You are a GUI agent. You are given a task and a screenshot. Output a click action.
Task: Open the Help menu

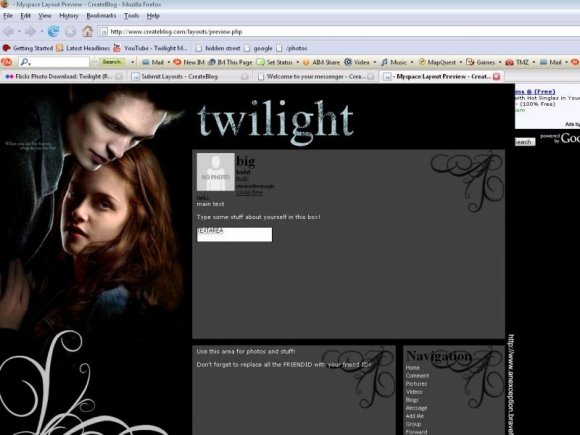(x=153, y=16)
